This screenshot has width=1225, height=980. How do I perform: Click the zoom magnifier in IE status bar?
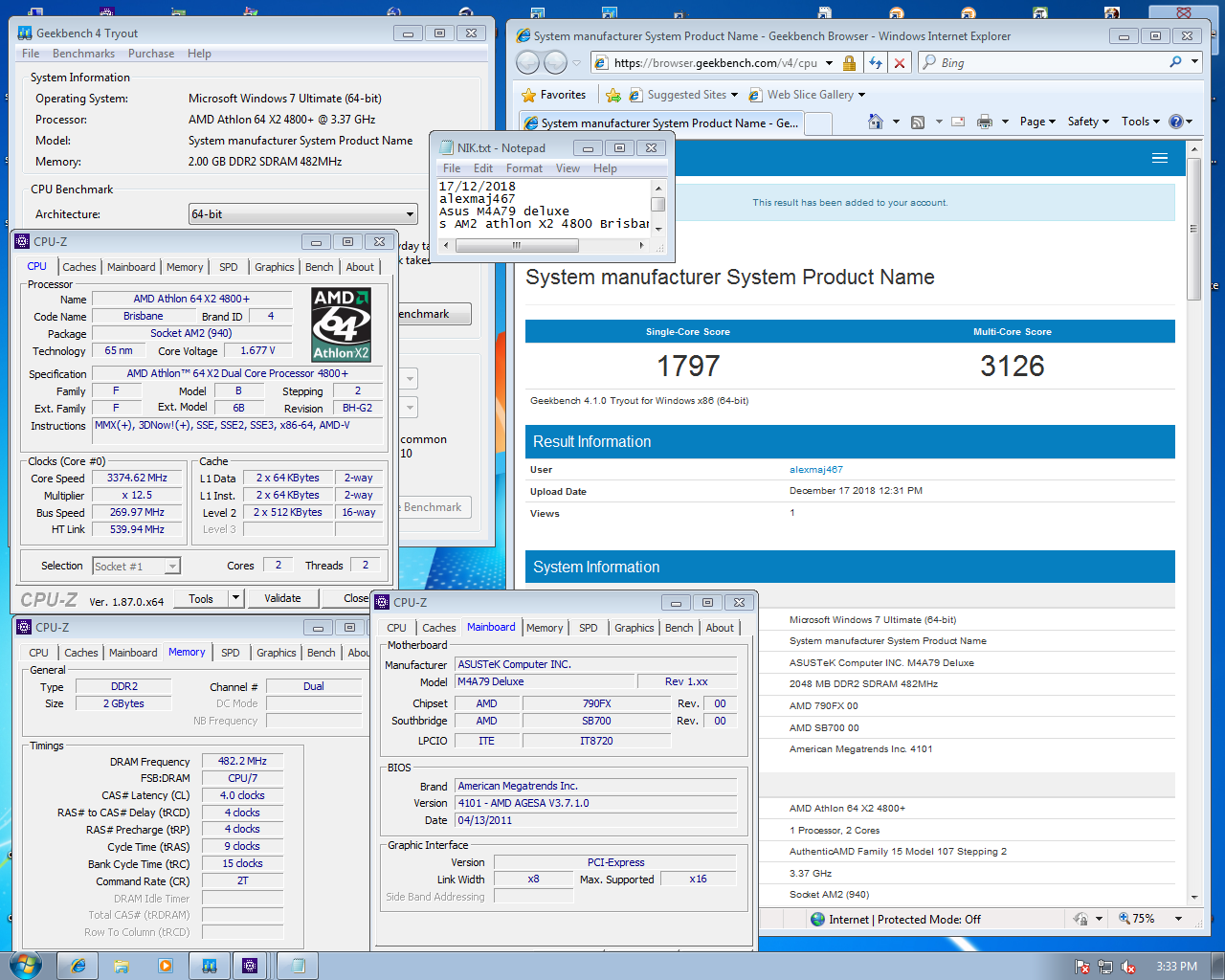(x=1125, y=919)
